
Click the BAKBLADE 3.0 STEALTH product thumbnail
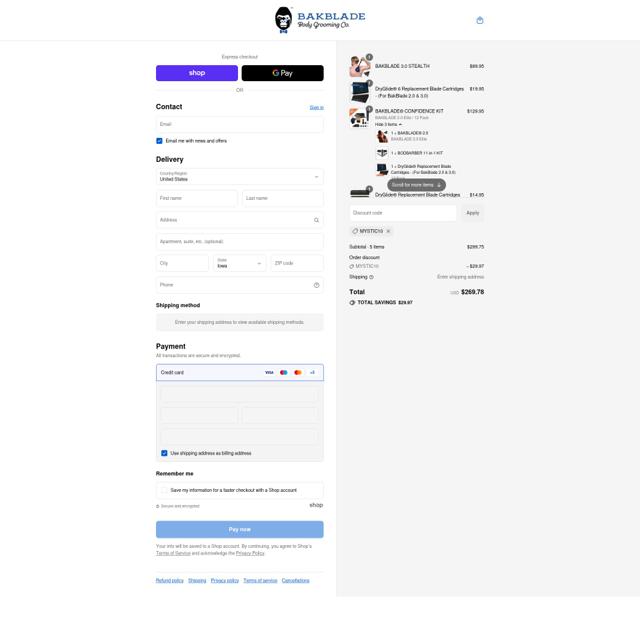pyautogui.click(x=360, y=67)
